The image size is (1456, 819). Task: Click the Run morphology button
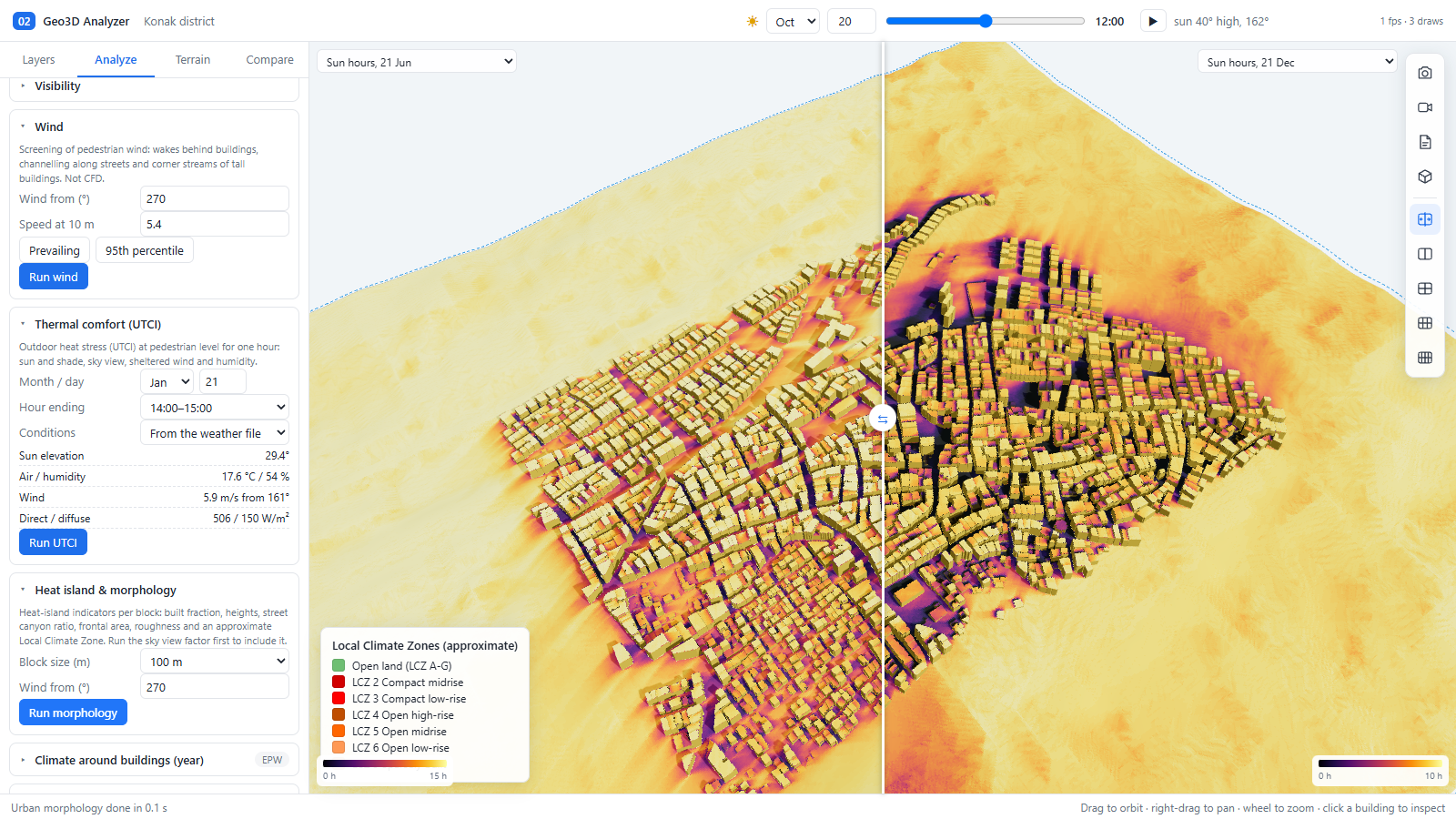click(x=73, y=713)
